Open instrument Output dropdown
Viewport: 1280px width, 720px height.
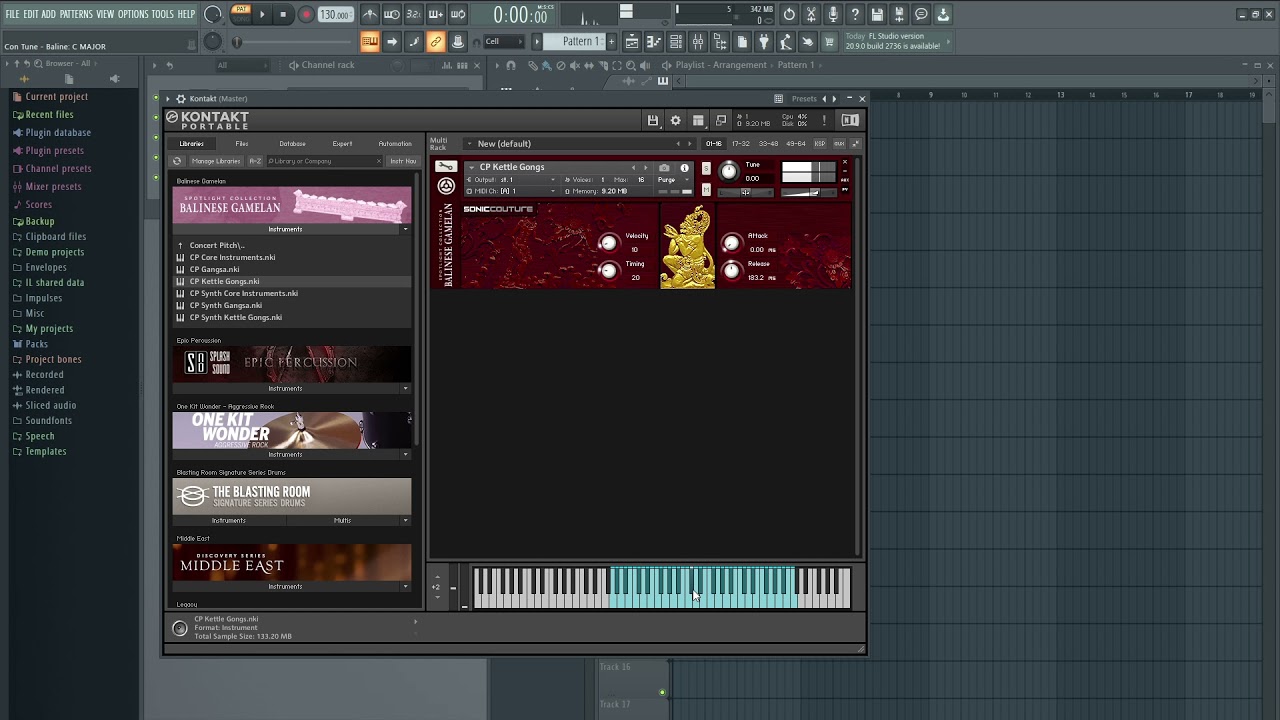point(512,179)
